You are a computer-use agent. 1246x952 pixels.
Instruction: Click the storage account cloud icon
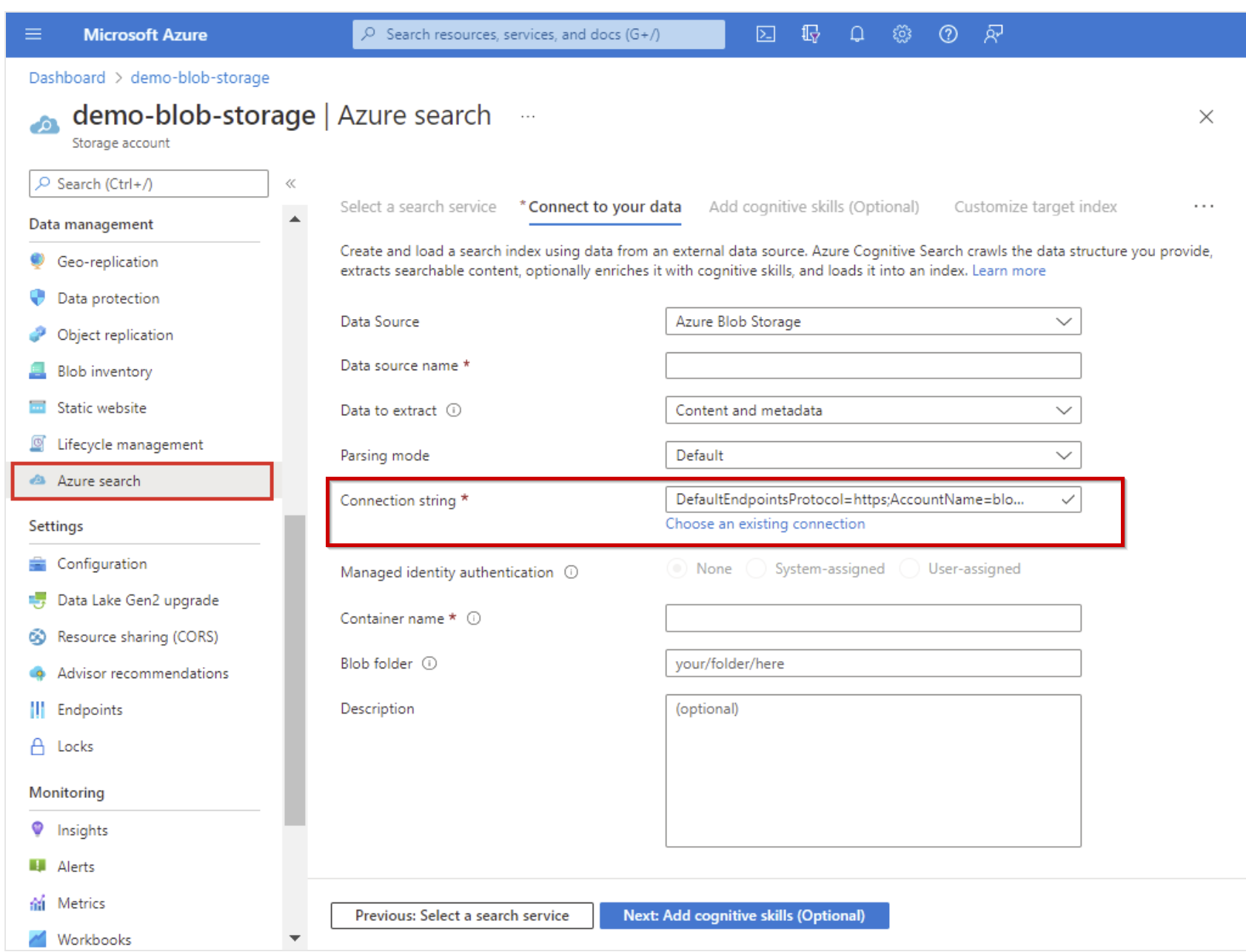pos(44,124)
